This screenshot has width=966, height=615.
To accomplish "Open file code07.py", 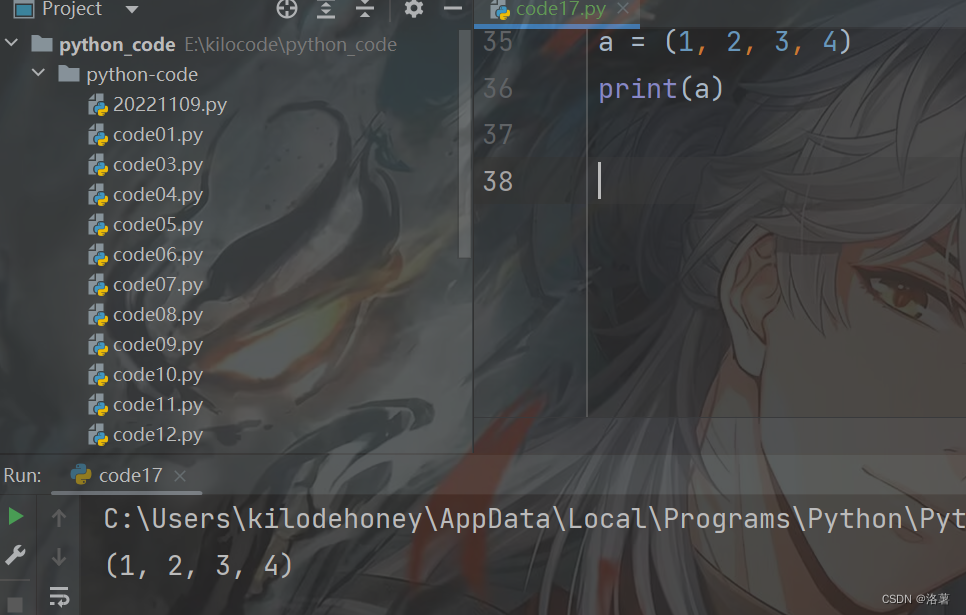I will tap(158, 285).
